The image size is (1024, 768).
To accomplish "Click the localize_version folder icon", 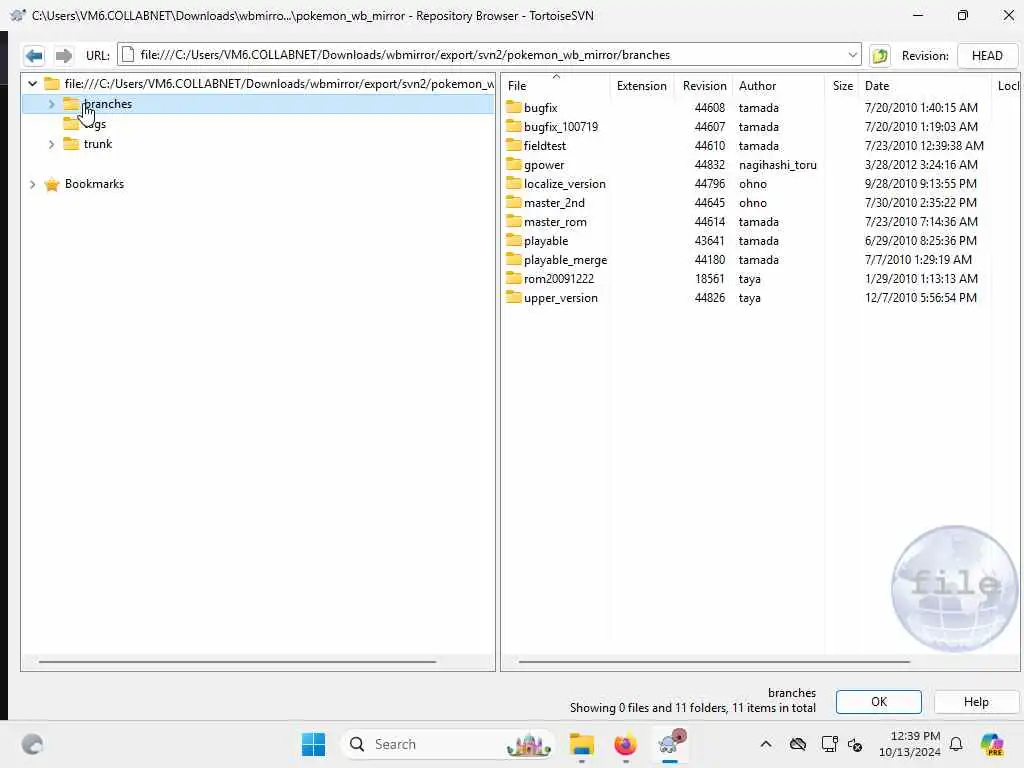I will (514, 184).
